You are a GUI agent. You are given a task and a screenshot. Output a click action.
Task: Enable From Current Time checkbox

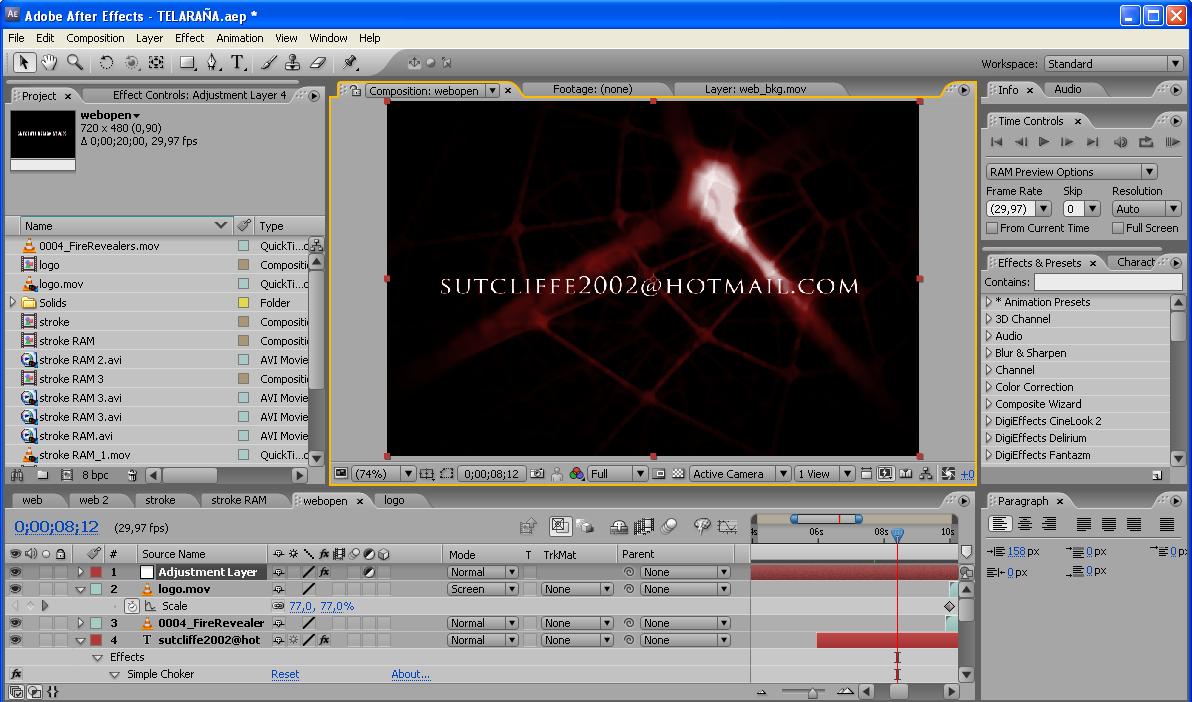[x=992, y=228]
